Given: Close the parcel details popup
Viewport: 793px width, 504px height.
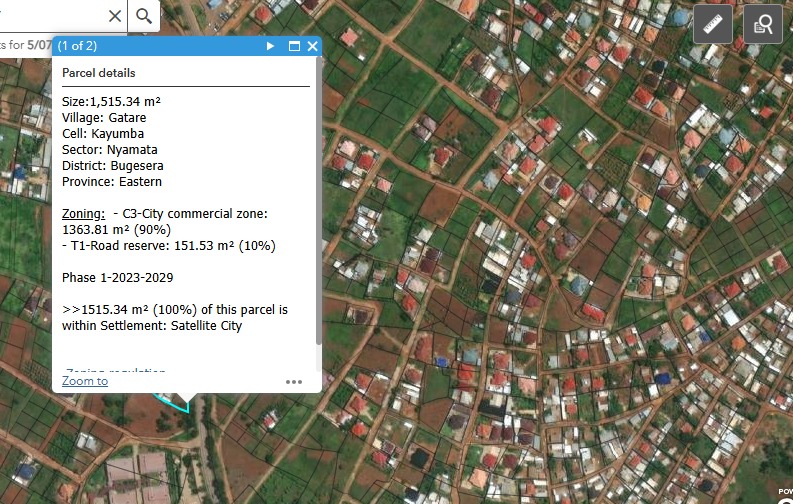Looking at the screenshot, I should tap(312, 46).
